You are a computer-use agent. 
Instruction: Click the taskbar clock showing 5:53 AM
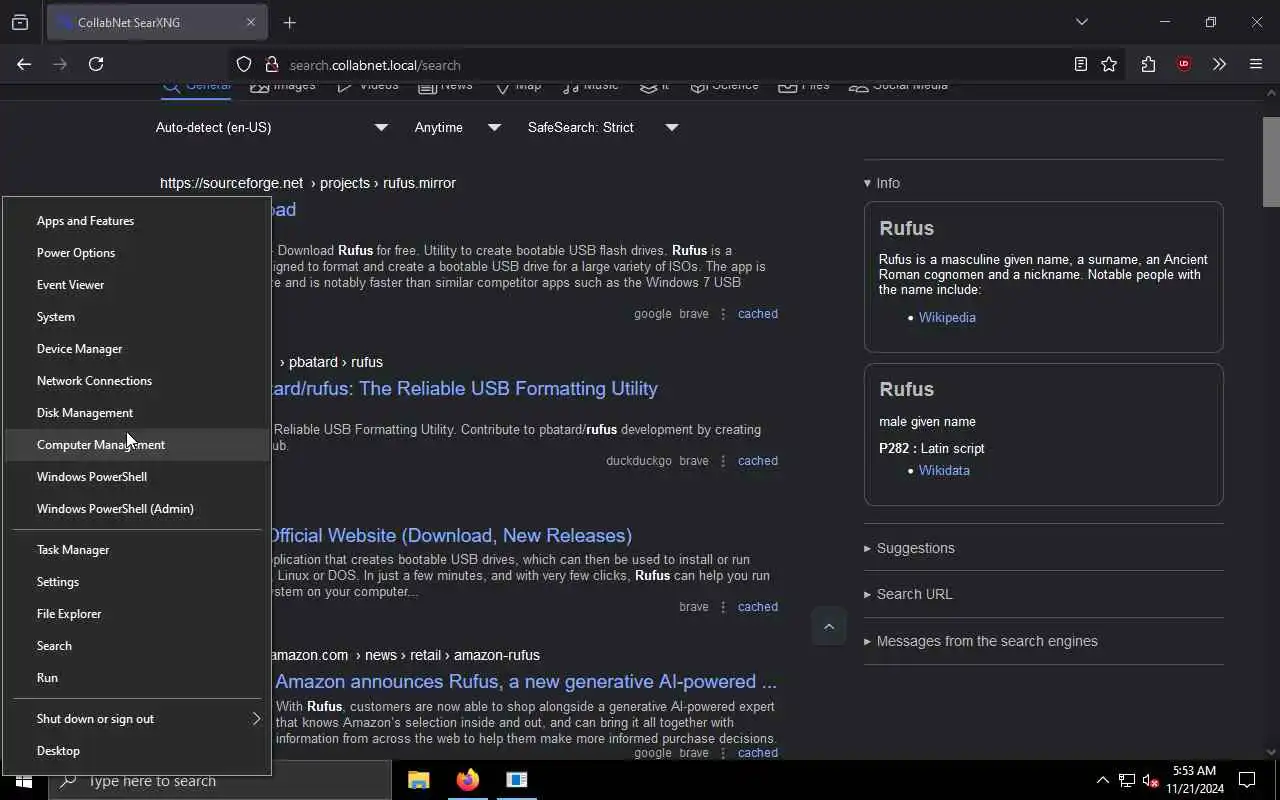click(x=1194, y=780)
